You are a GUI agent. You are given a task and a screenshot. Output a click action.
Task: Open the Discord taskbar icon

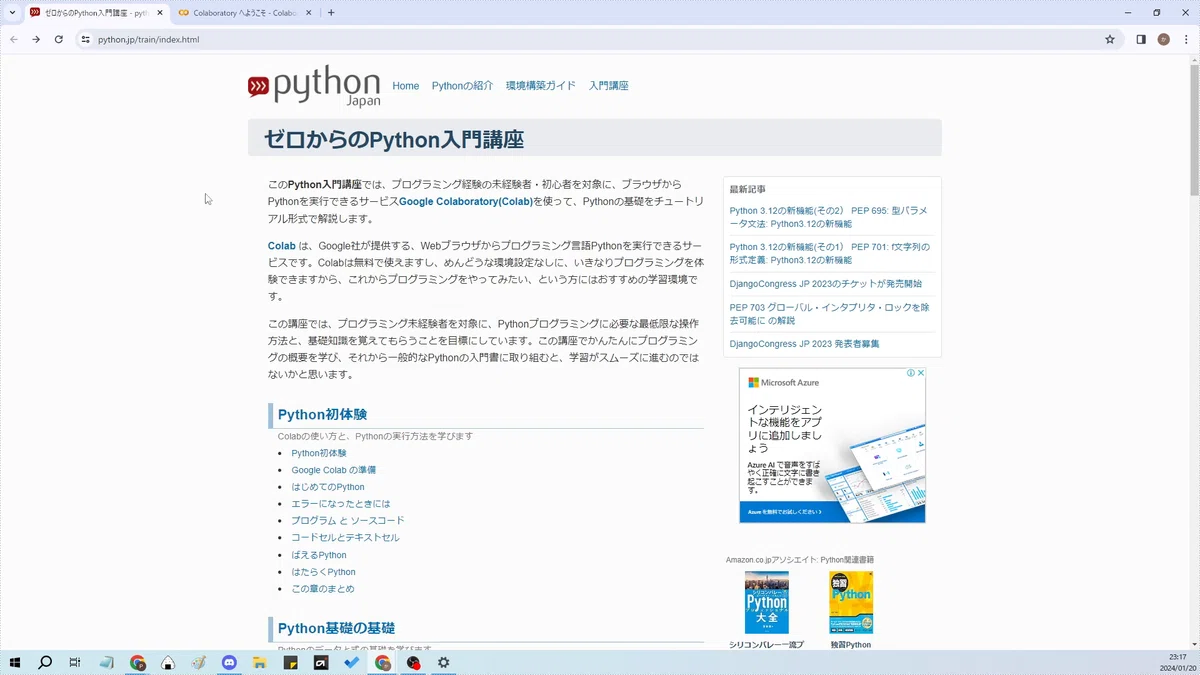click(x=229, y=662)
